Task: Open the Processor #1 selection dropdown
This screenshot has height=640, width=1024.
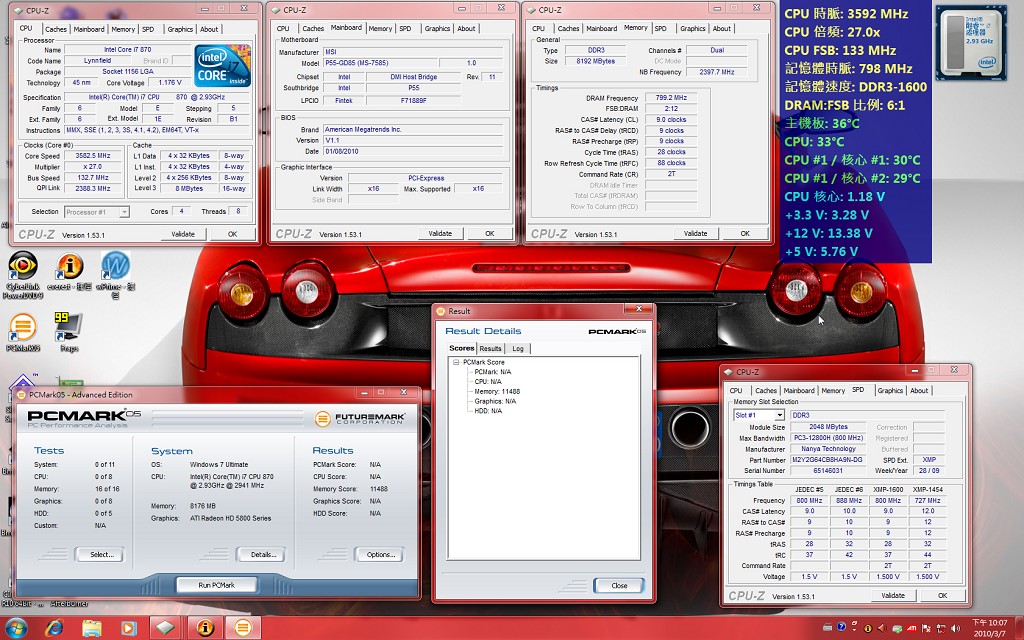Action: click(x=124, y=212)
